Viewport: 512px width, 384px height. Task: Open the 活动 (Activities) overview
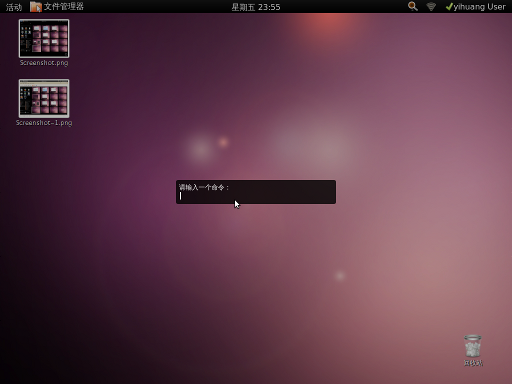14,7
